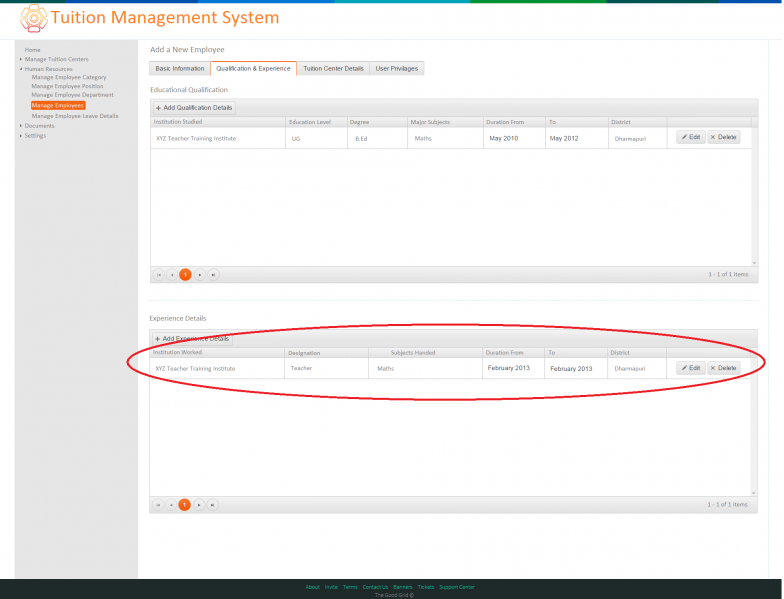
Task: Go to first page in Experience Details pager
Action: pyautogui.click(x=158, y=505)
